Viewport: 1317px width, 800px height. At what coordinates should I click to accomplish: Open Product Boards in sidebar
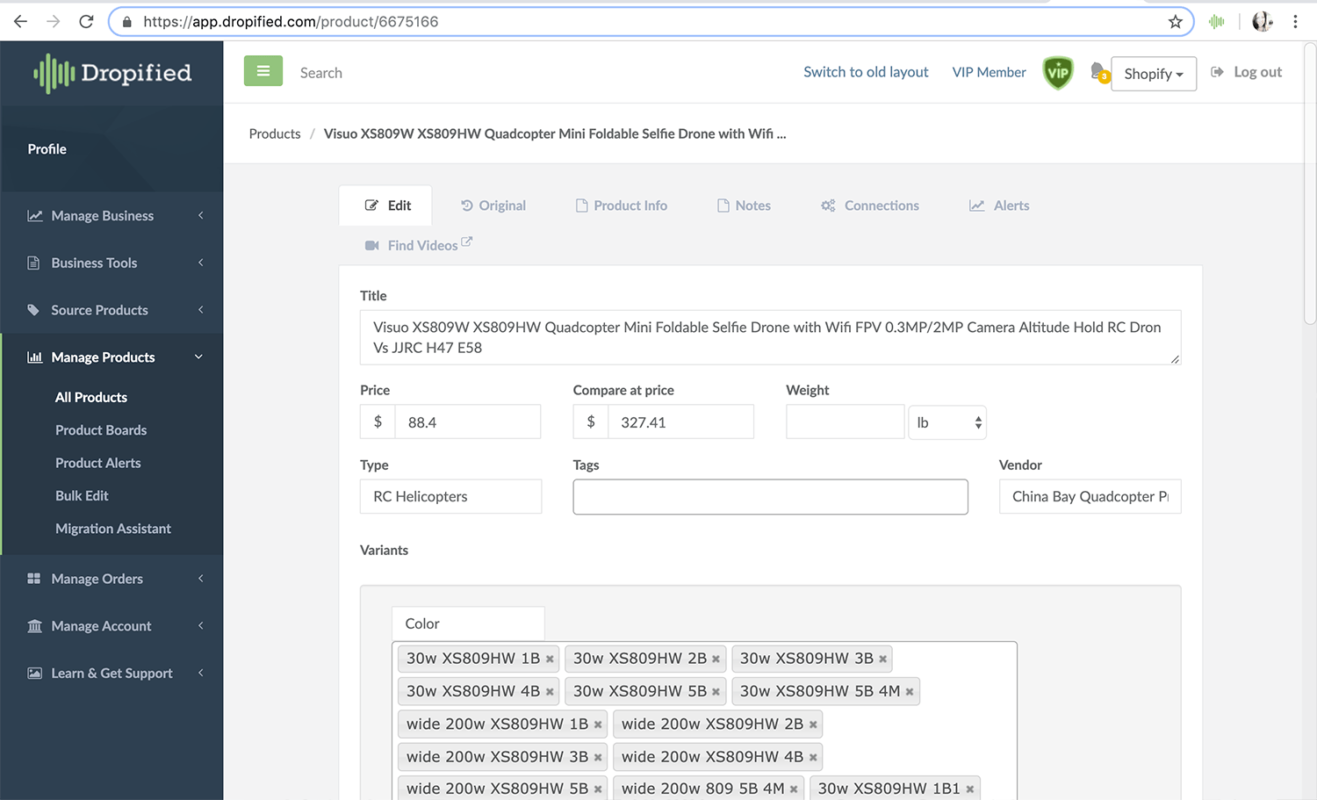[101, 430]
